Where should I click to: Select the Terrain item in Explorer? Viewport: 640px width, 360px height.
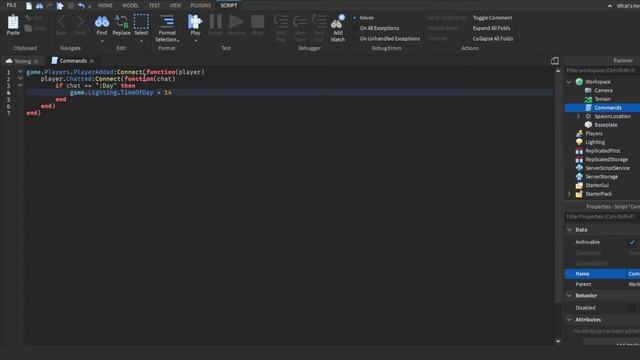[602, 99]
